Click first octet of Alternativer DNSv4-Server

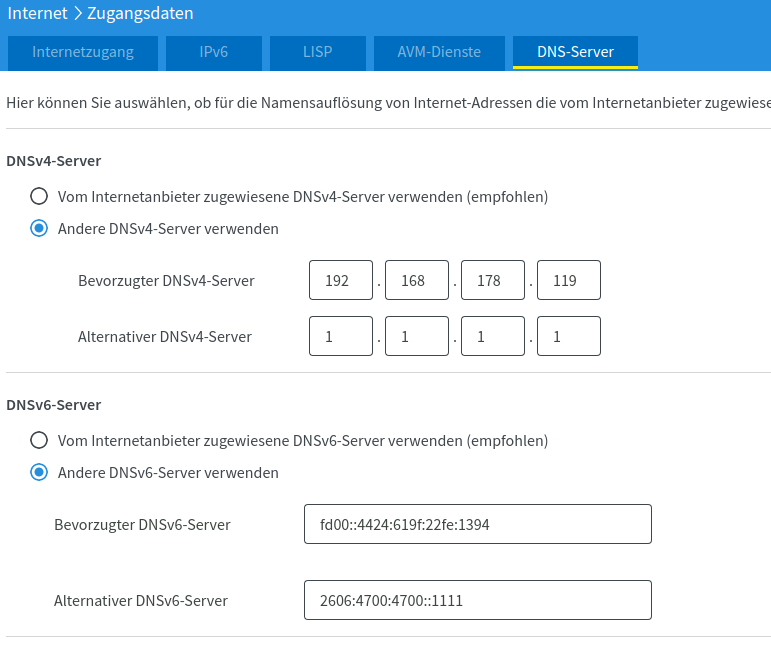341,337
